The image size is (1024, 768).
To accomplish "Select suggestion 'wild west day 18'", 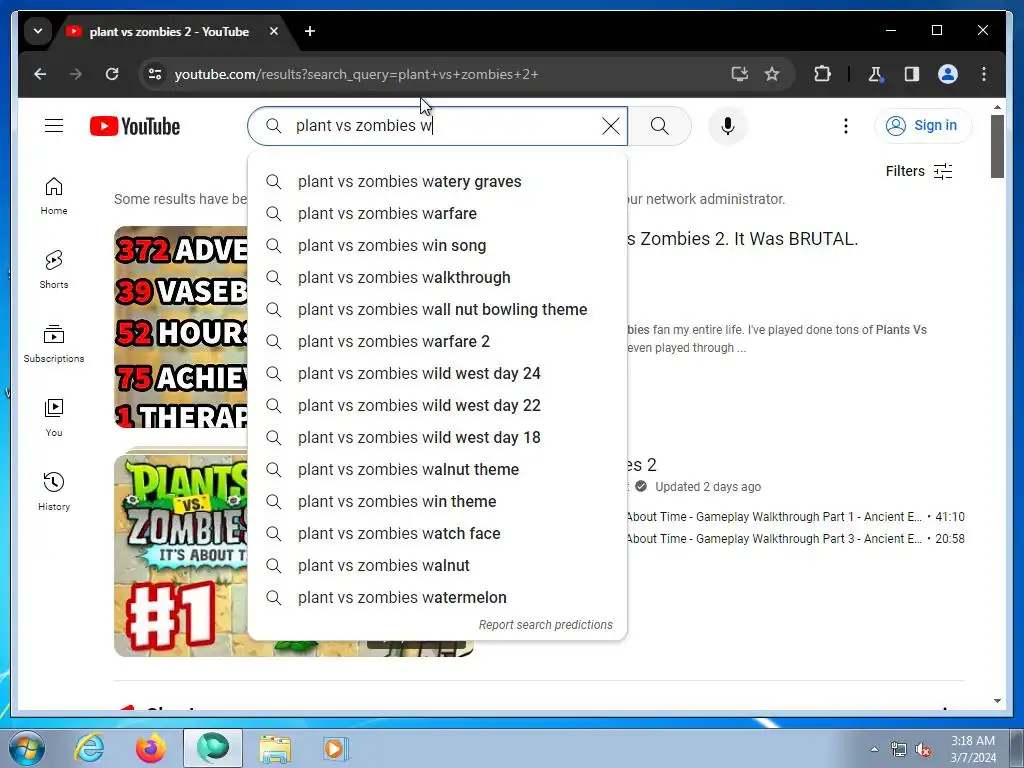I will [x=437, y=438].
